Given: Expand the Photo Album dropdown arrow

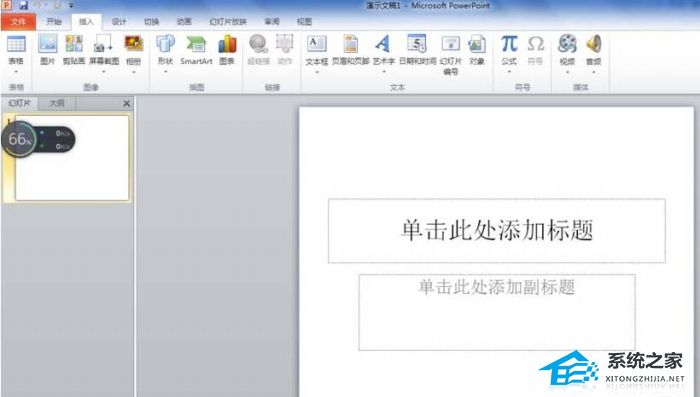Looking at the screenshot, I should pyautogui.click(x=133, y=71).
